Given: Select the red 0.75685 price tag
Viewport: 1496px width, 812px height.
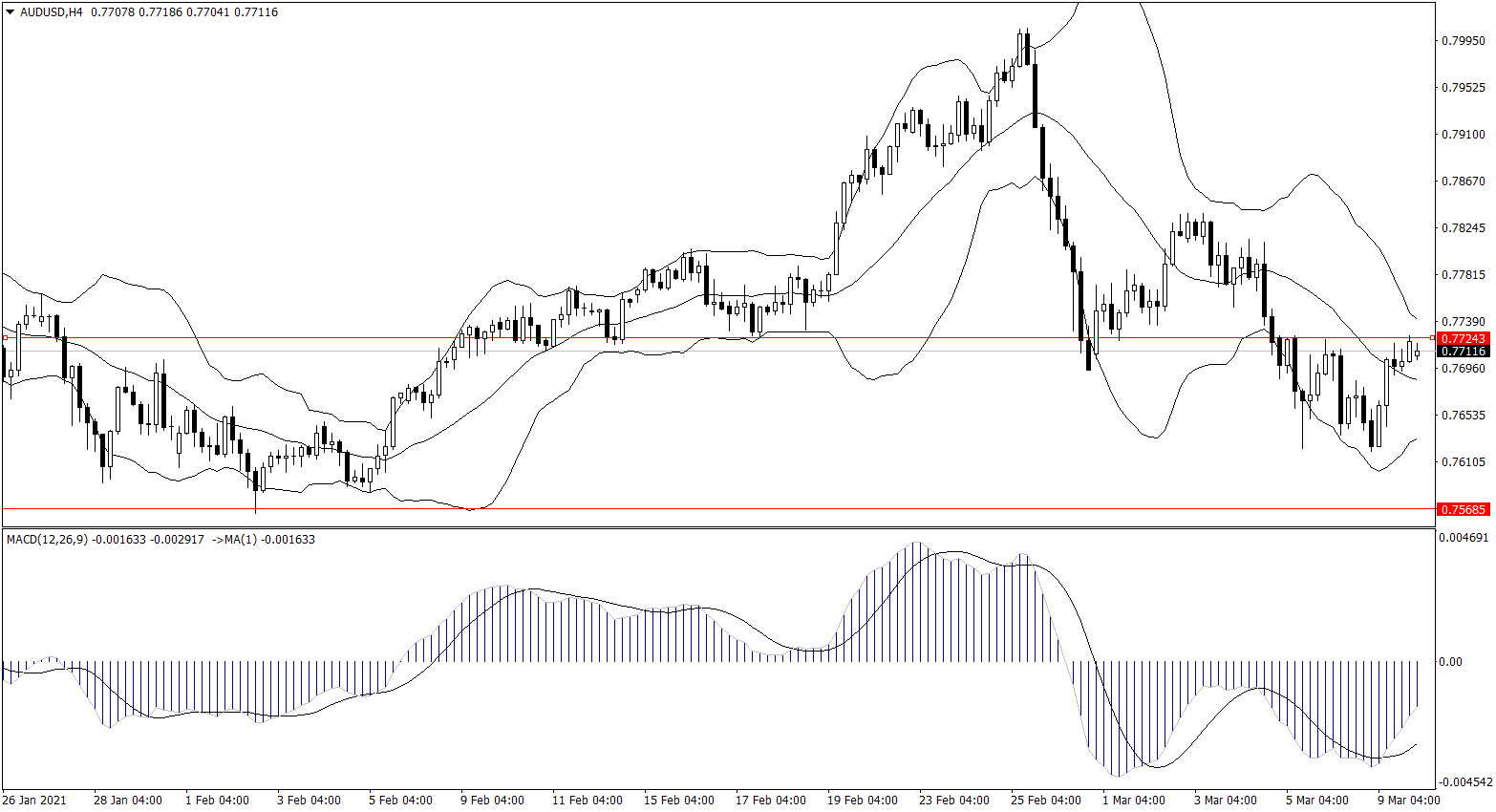Looking at the screenshot, I should pyautogui.click(x=1463, y=509).
